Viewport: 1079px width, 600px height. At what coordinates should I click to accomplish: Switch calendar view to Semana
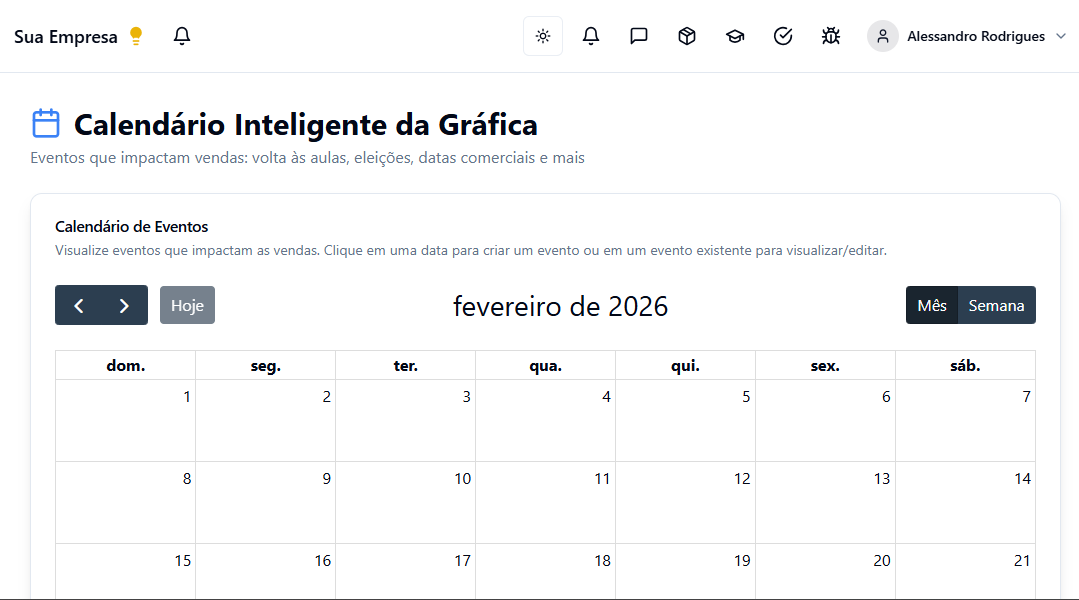pos(996,305)
